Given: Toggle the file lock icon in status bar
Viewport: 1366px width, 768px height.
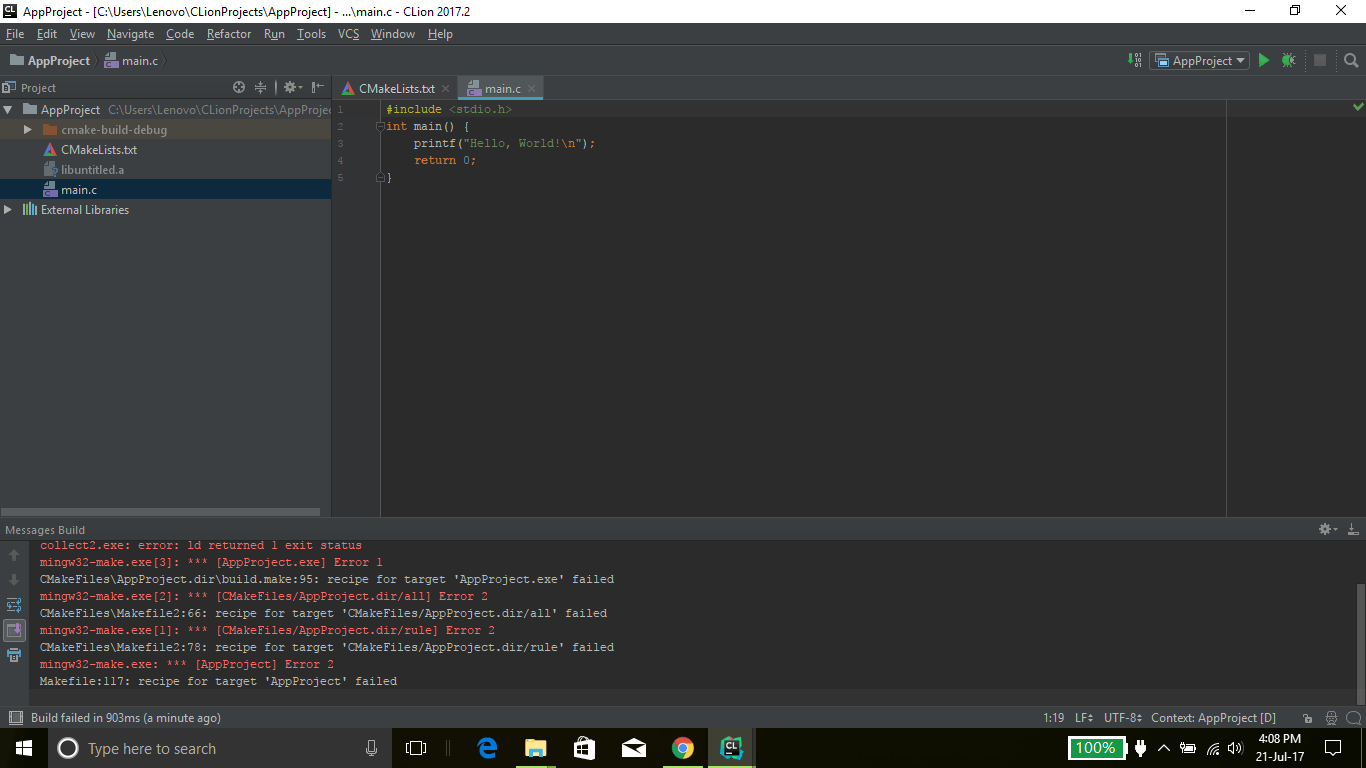Looking at the screenshot, I should point(1308,718).
